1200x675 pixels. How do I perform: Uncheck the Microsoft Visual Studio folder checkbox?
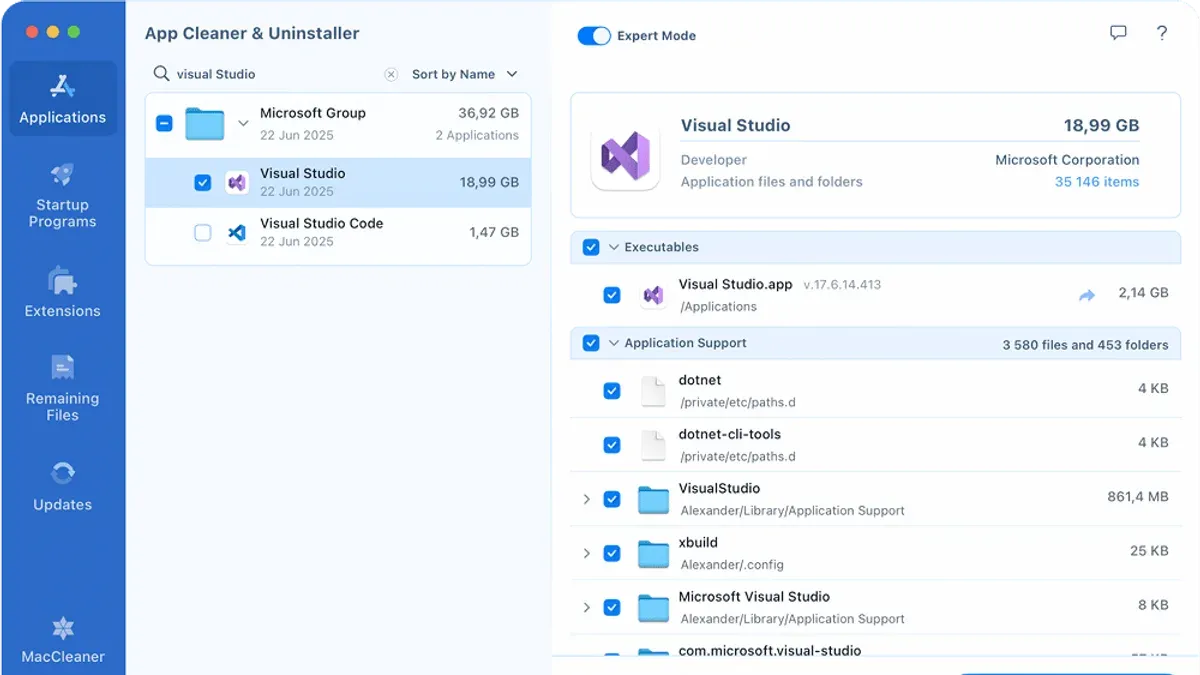point(612,607)
